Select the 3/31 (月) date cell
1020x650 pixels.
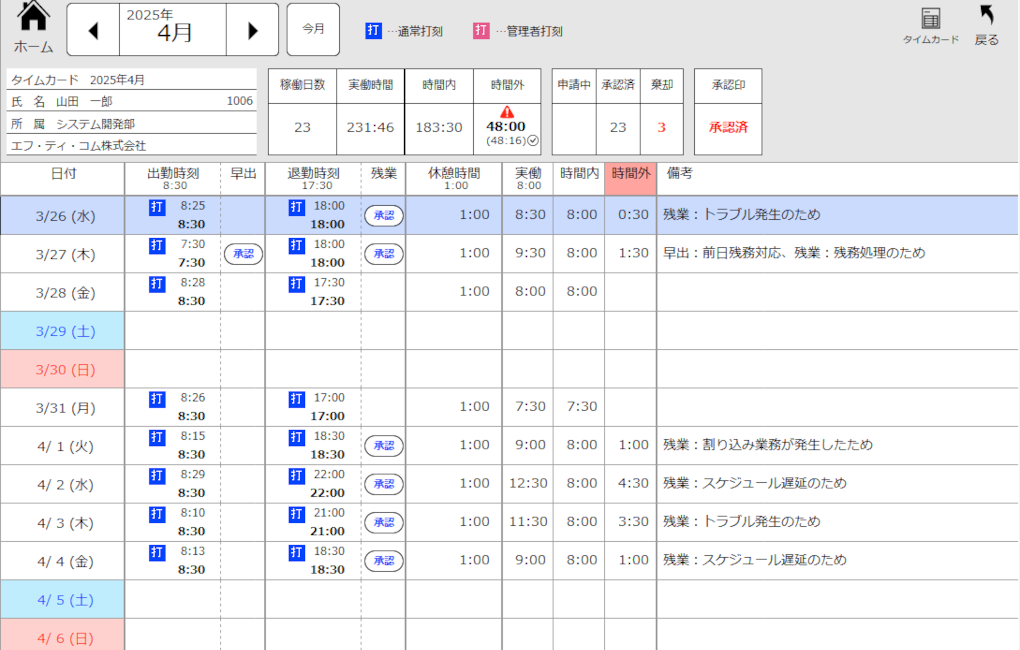[x=62, y=408]
